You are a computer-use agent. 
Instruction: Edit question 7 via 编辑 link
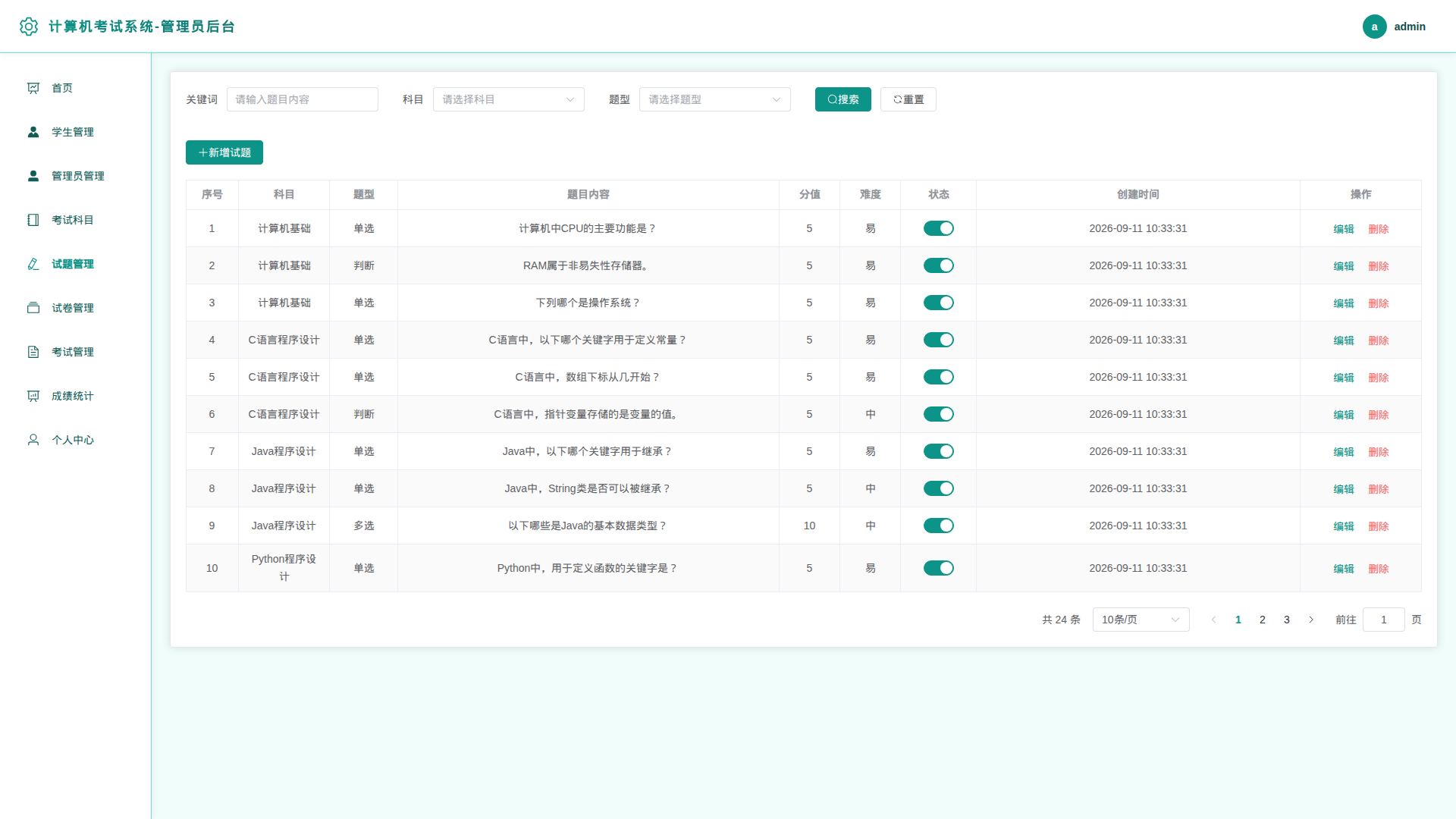tap(1344, 452)
